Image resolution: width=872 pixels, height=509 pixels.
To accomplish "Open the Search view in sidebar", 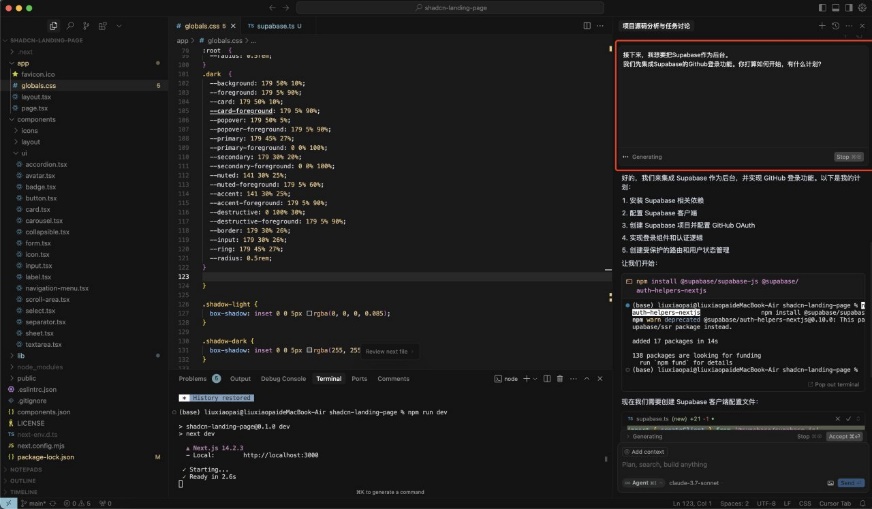I will point(70,25).
